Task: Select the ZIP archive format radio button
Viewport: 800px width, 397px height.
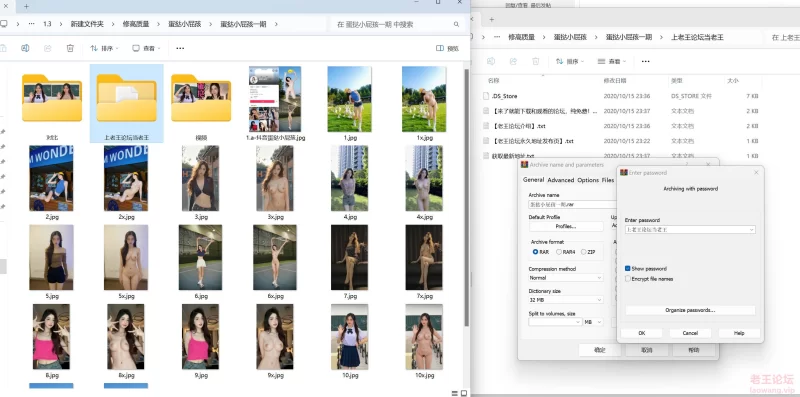Action: [584, 252]
